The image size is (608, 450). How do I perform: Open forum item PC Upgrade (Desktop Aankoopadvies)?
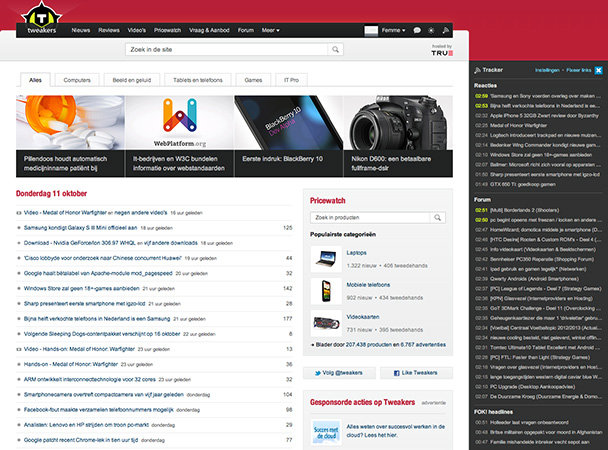532,387
